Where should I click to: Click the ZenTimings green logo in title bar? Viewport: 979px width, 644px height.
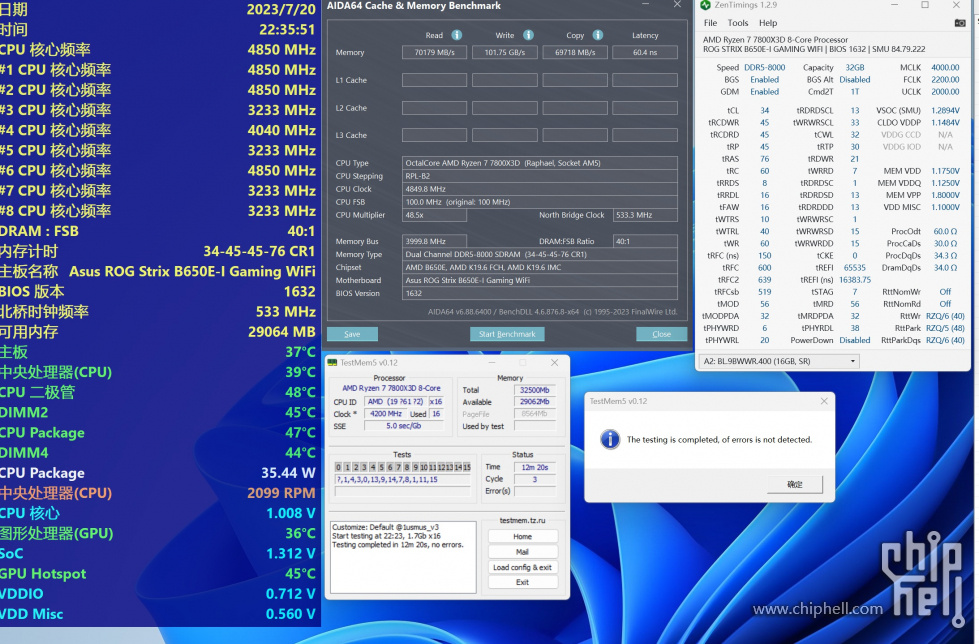706,5
